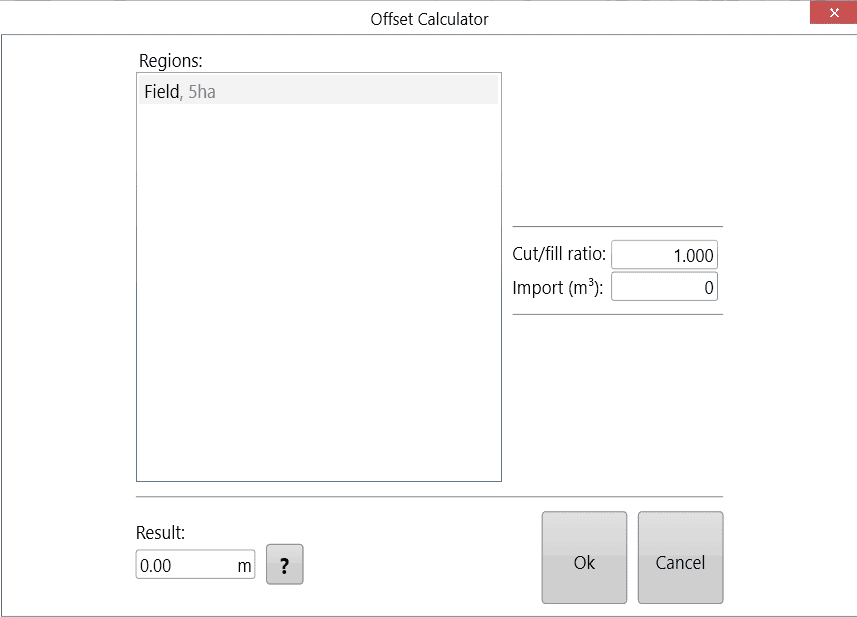Click the Import cubic meters input field

click(664, 288)
